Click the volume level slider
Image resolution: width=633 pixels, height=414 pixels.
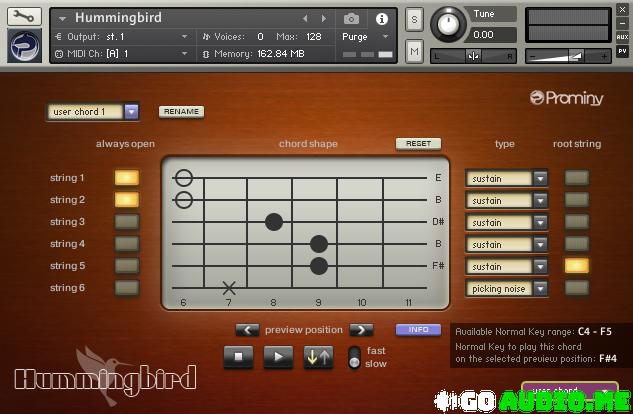pos(568,56)
